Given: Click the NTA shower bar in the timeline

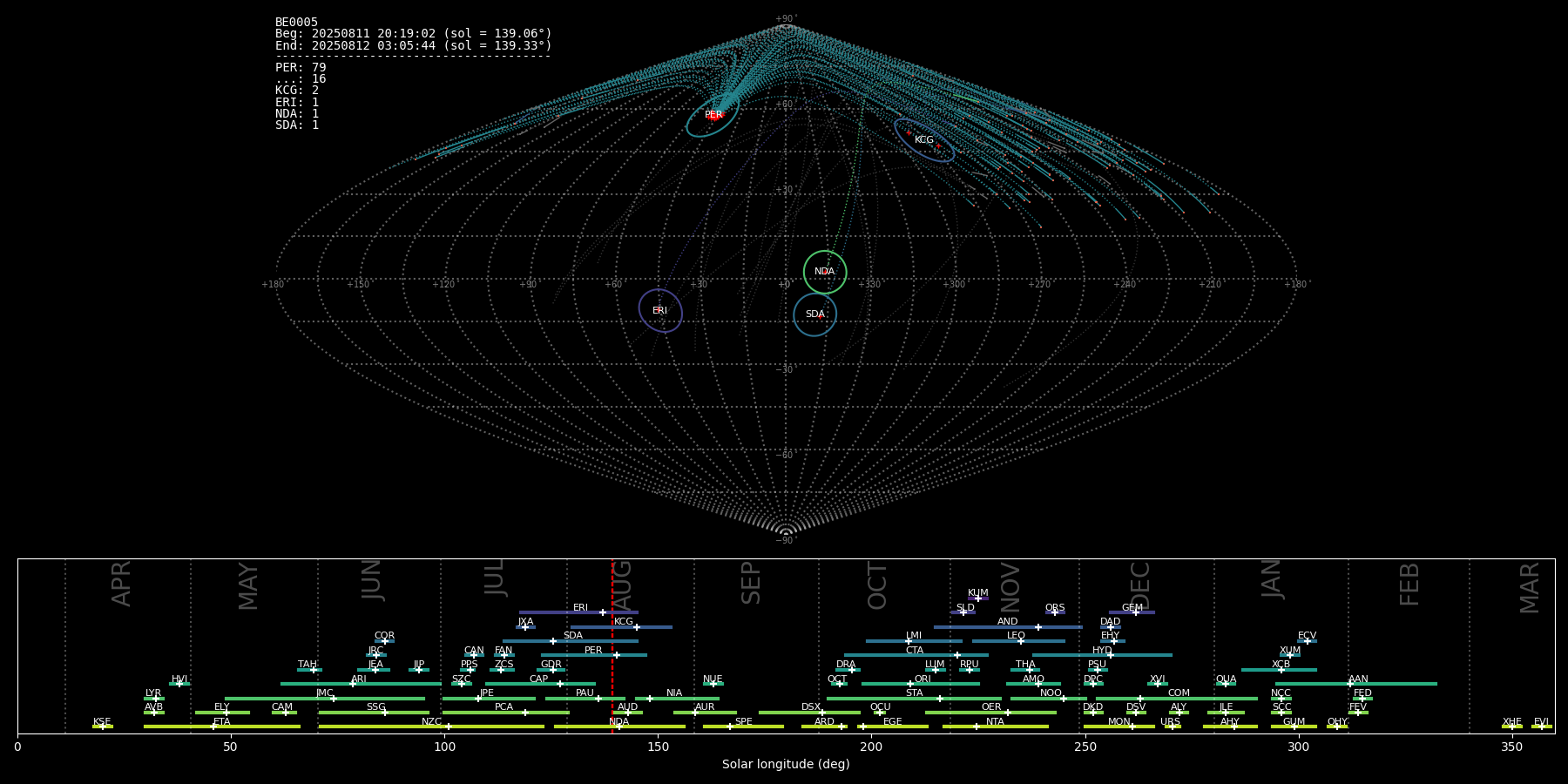Looking at the screenshot, I should pos(995,727).
